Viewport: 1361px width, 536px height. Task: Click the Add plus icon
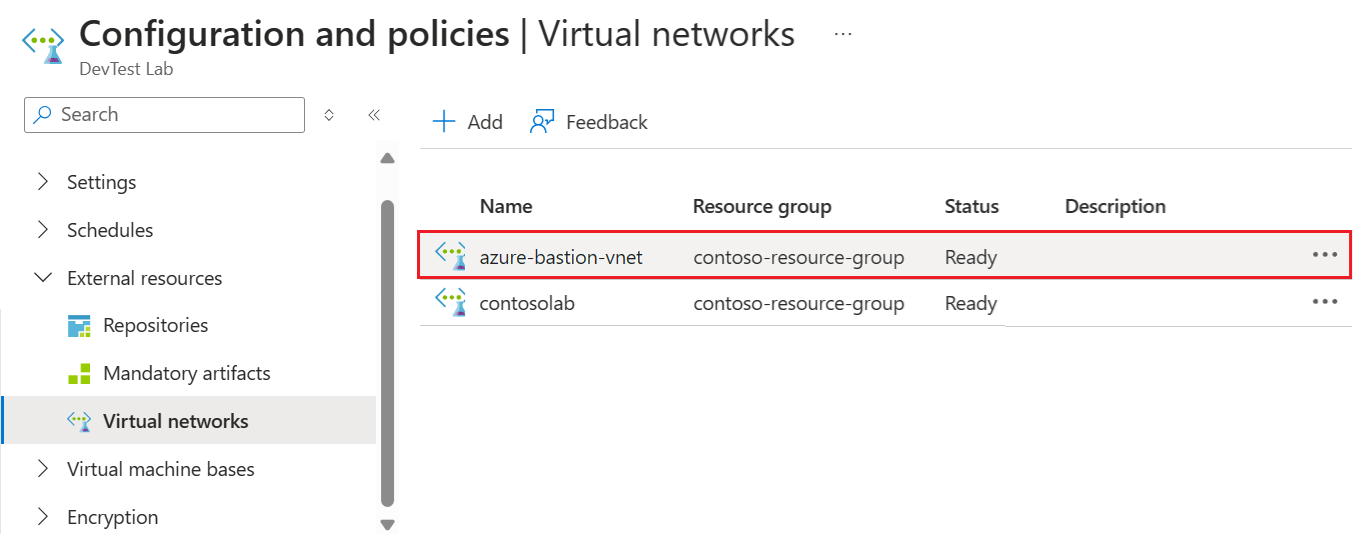tap(443, 122)
